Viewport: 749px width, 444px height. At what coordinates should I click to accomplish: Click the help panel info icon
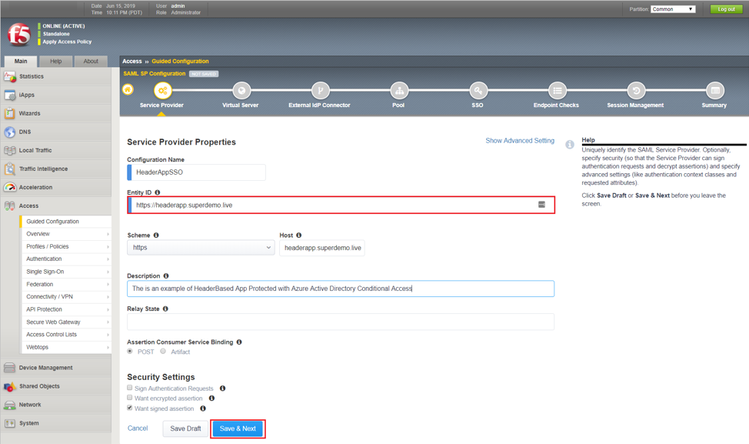569,144
